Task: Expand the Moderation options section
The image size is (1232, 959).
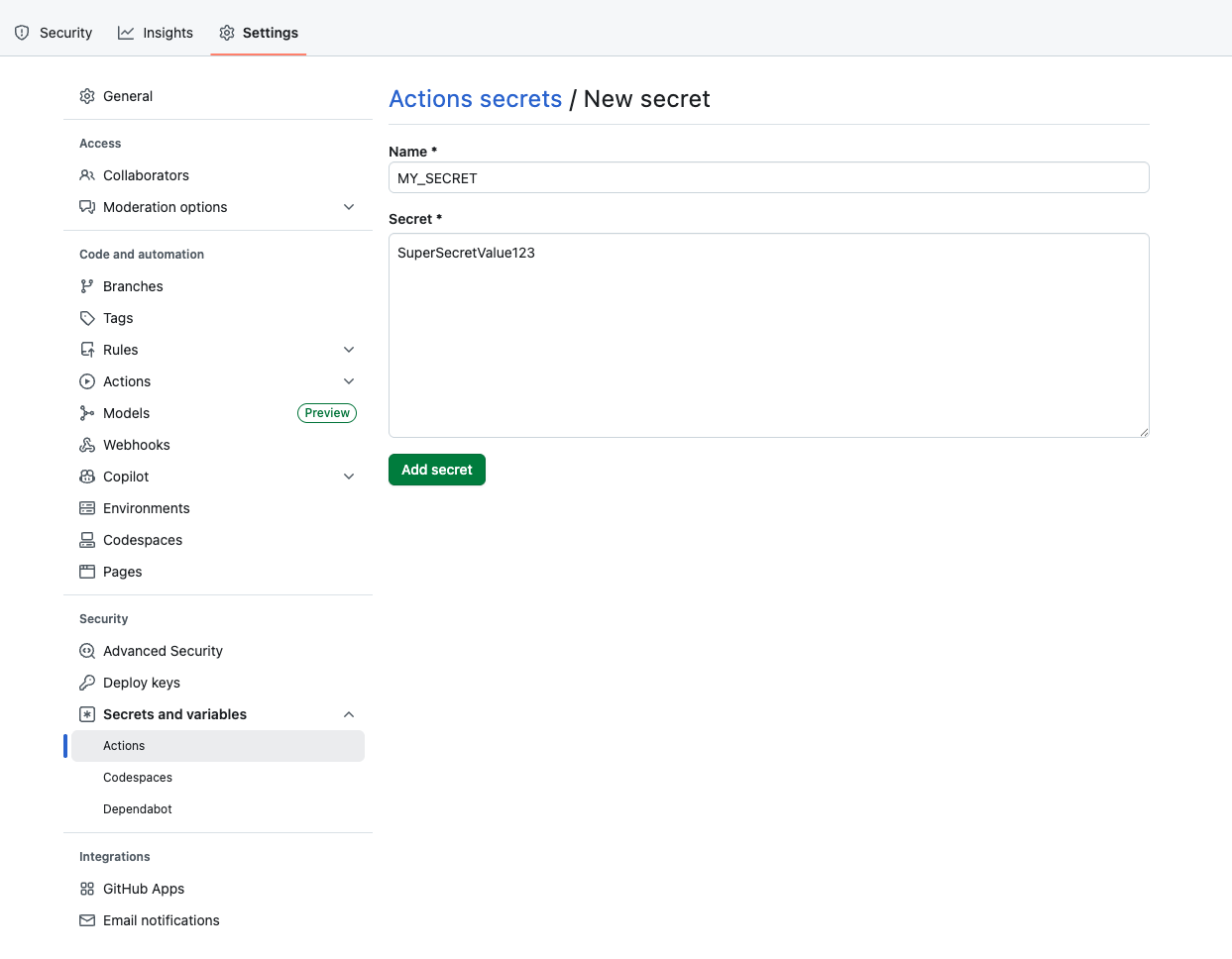Action: click(349, 207)
